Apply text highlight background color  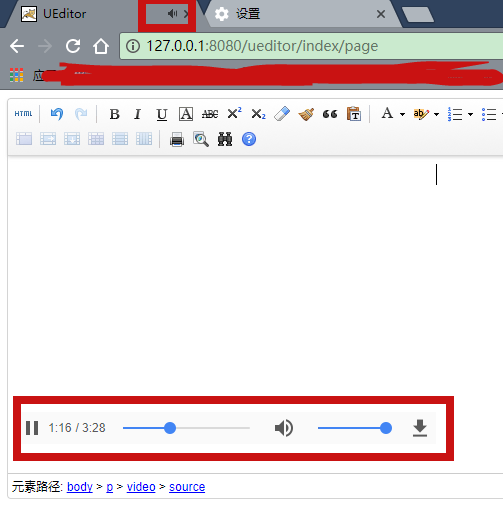[x=421, y=114]
